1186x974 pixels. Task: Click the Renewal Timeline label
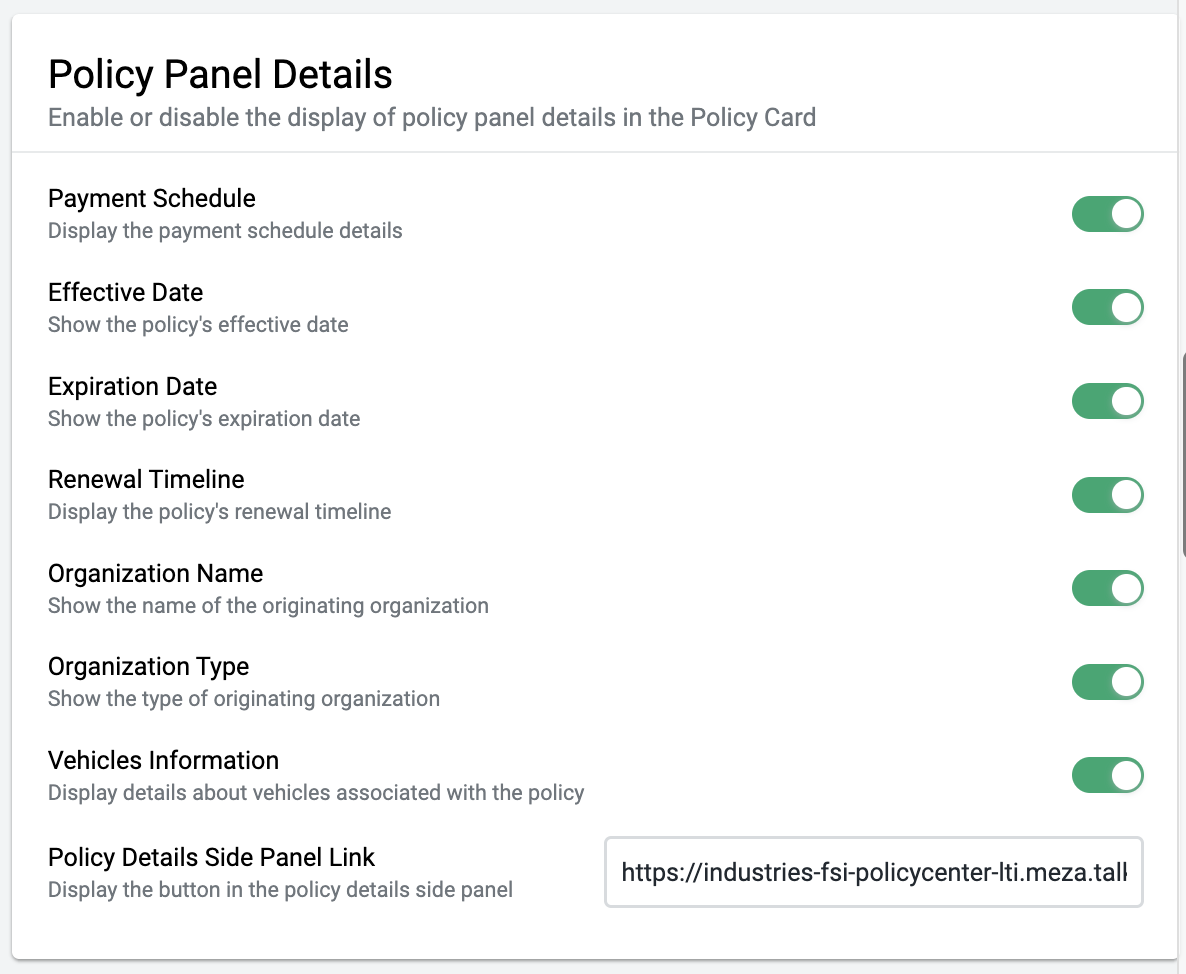[146, 479]
